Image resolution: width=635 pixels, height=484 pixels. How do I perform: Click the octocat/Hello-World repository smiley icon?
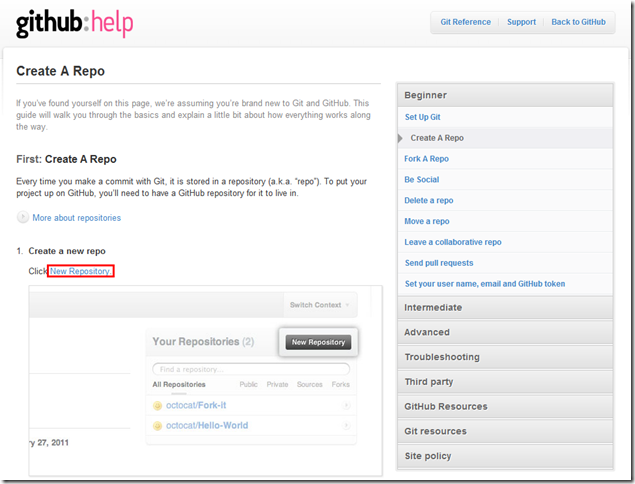pos(157,426)
